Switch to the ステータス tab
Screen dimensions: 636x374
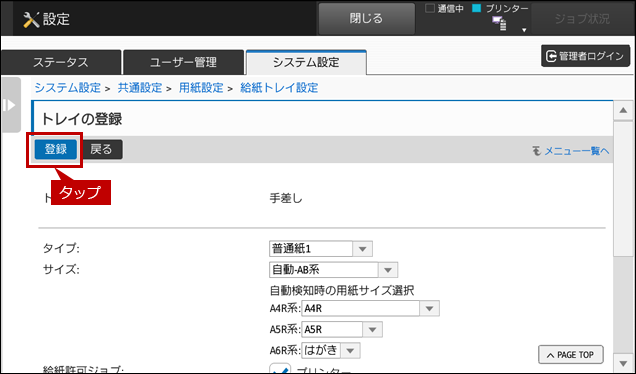61,62
